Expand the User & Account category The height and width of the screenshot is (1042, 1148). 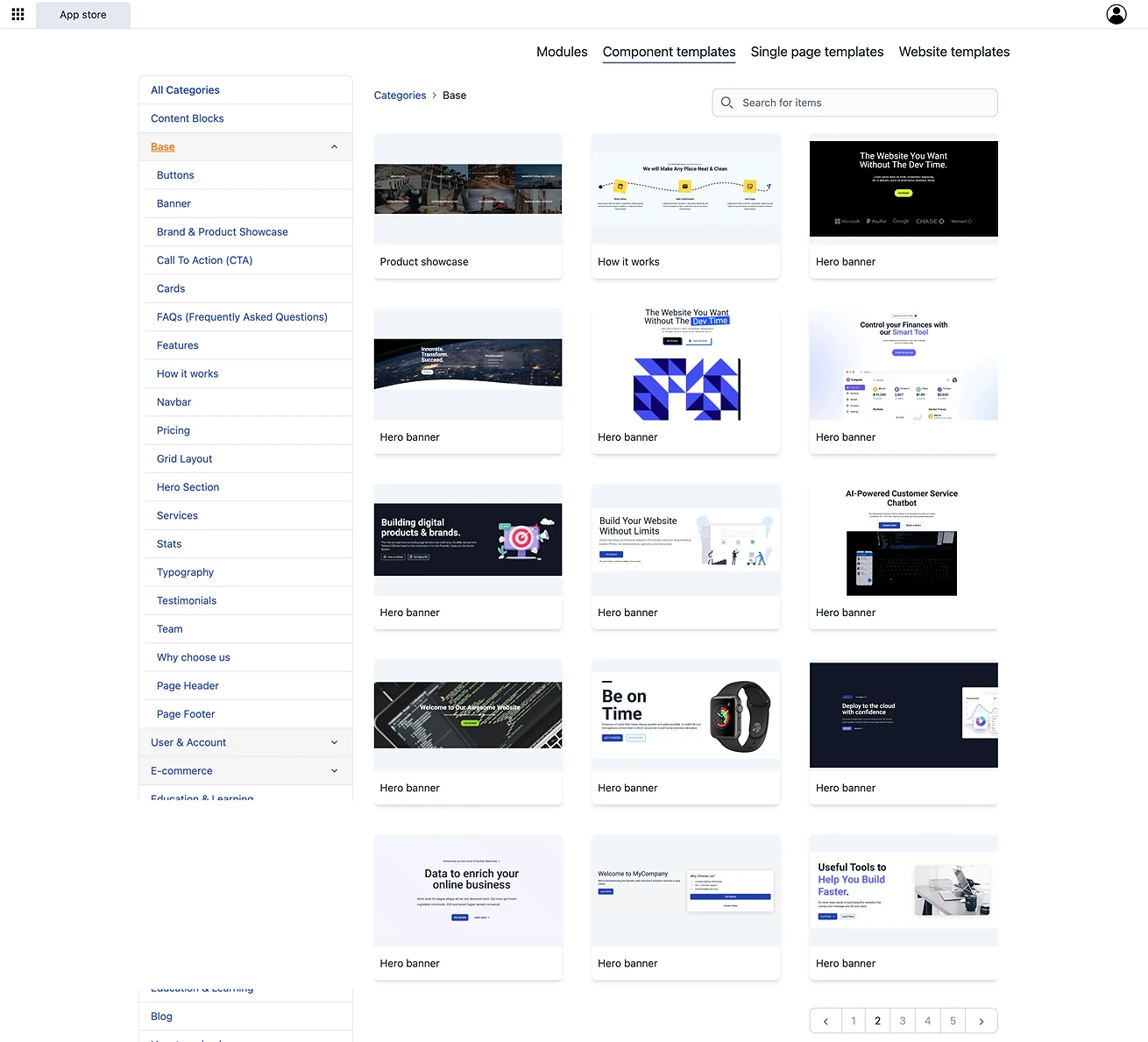(334, 742)
